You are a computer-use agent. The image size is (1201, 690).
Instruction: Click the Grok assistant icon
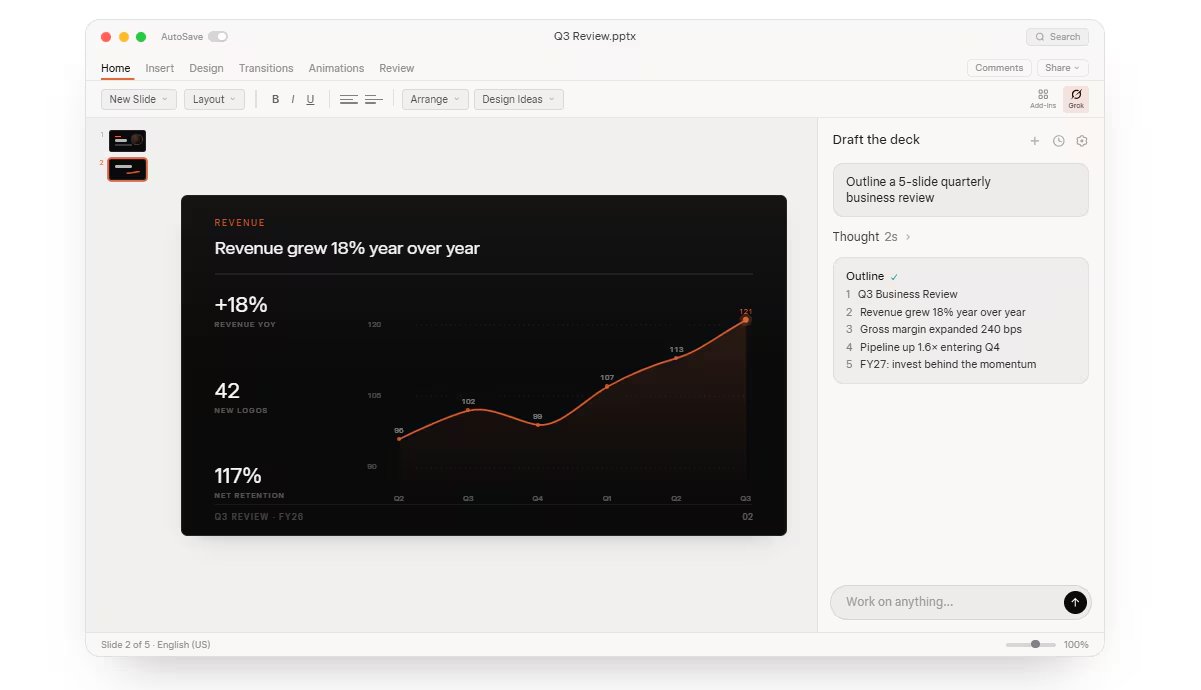click(x=1076, y=99)
